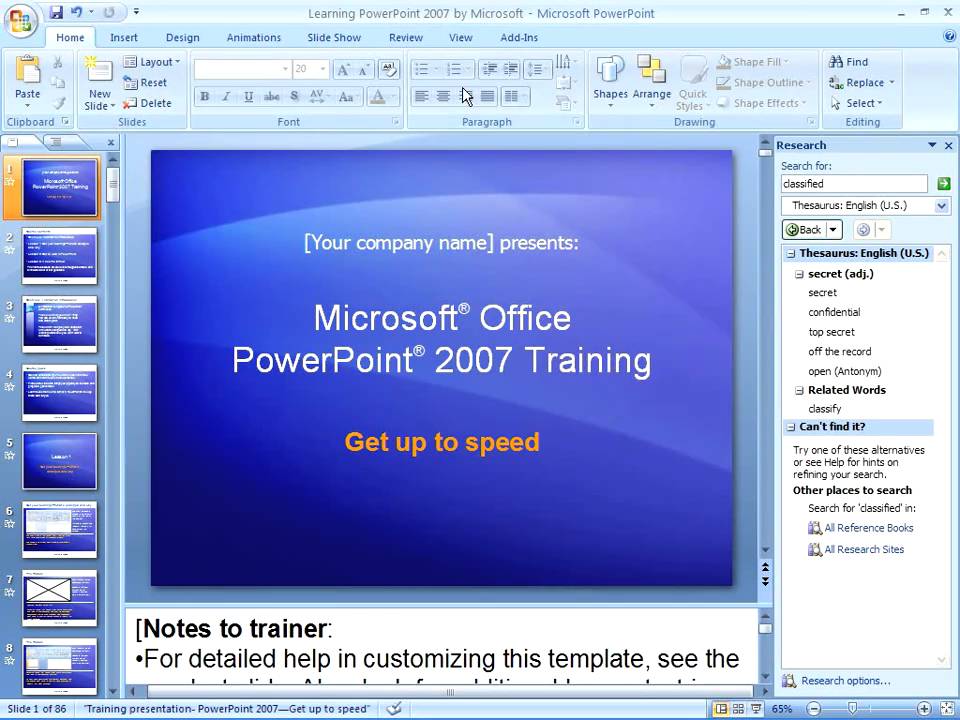Collapse the Related Words group

pyautogui.click(x=799, y=391)
